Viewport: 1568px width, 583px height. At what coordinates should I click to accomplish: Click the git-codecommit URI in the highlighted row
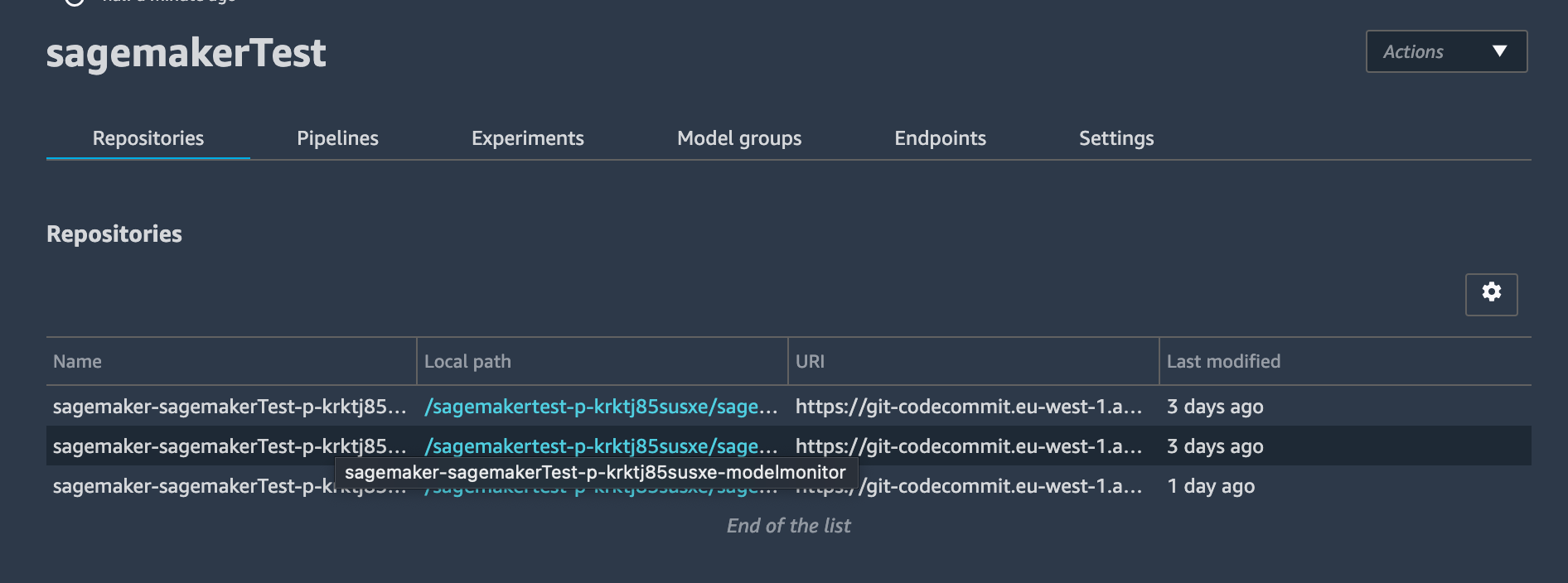pos(969,446)
